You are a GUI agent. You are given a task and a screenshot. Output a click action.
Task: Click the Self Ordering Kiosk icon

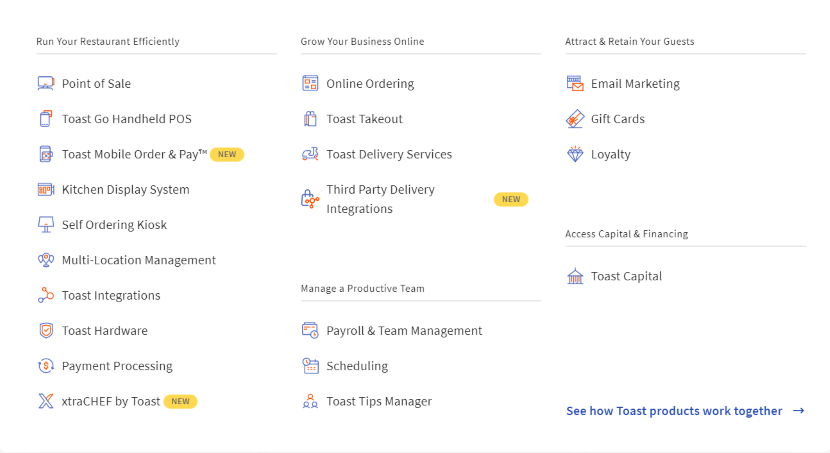coord(45,225)
